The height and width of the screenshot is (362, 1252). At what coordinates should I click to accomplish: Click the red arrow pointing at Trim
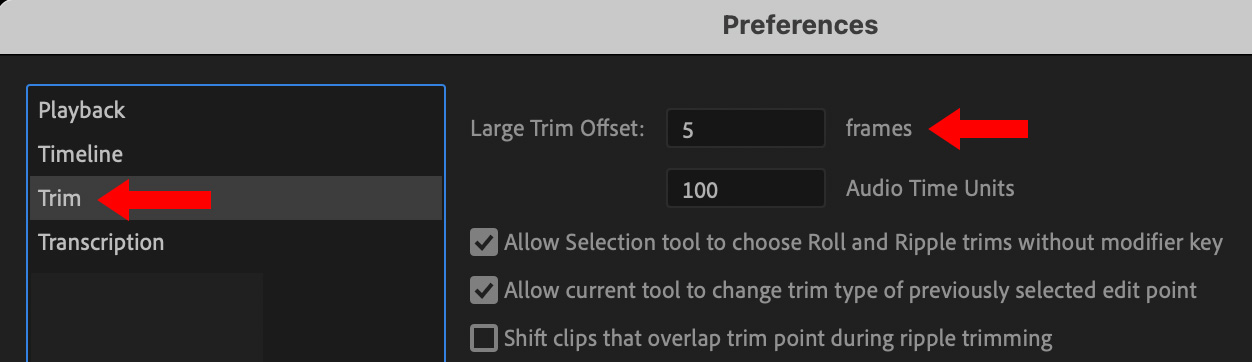pos(155,200)
